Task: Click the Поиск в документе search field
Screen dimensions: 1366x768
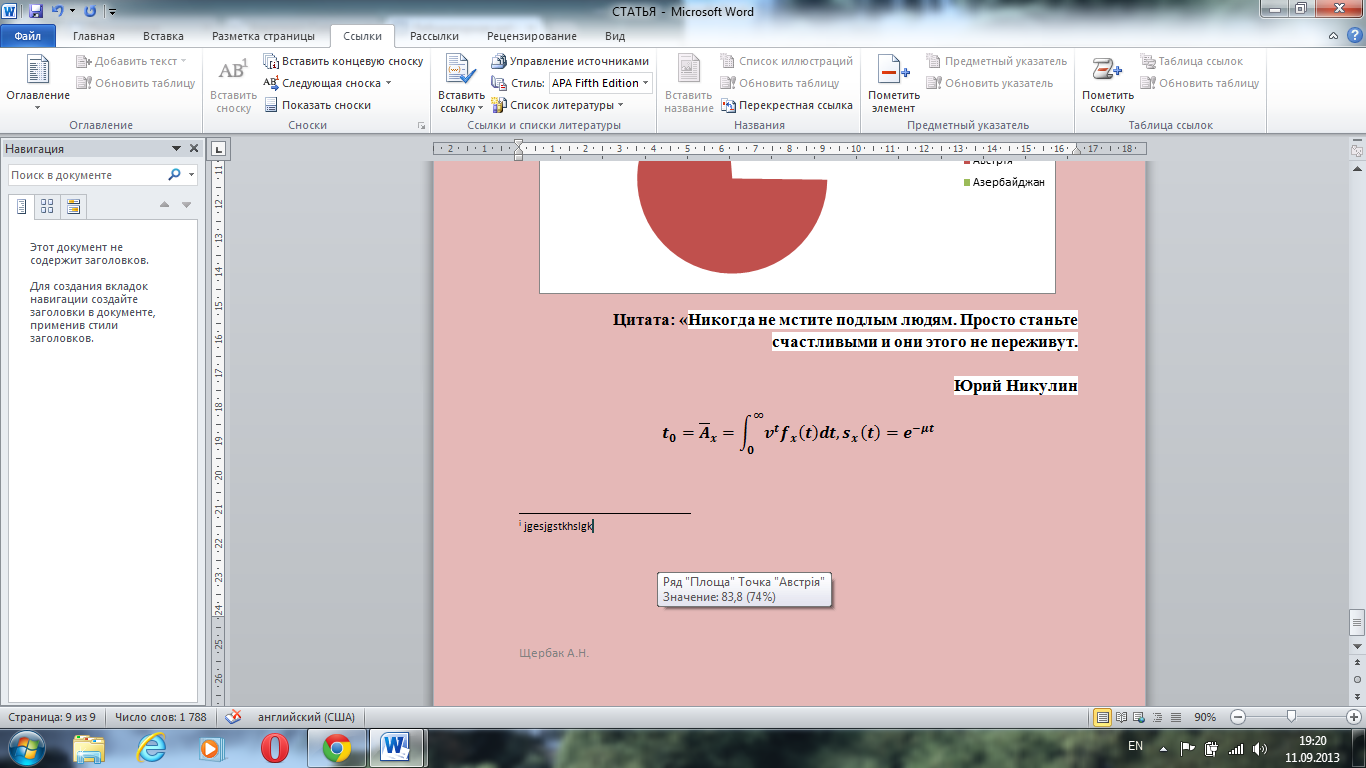Action: [x=88, y=175]
